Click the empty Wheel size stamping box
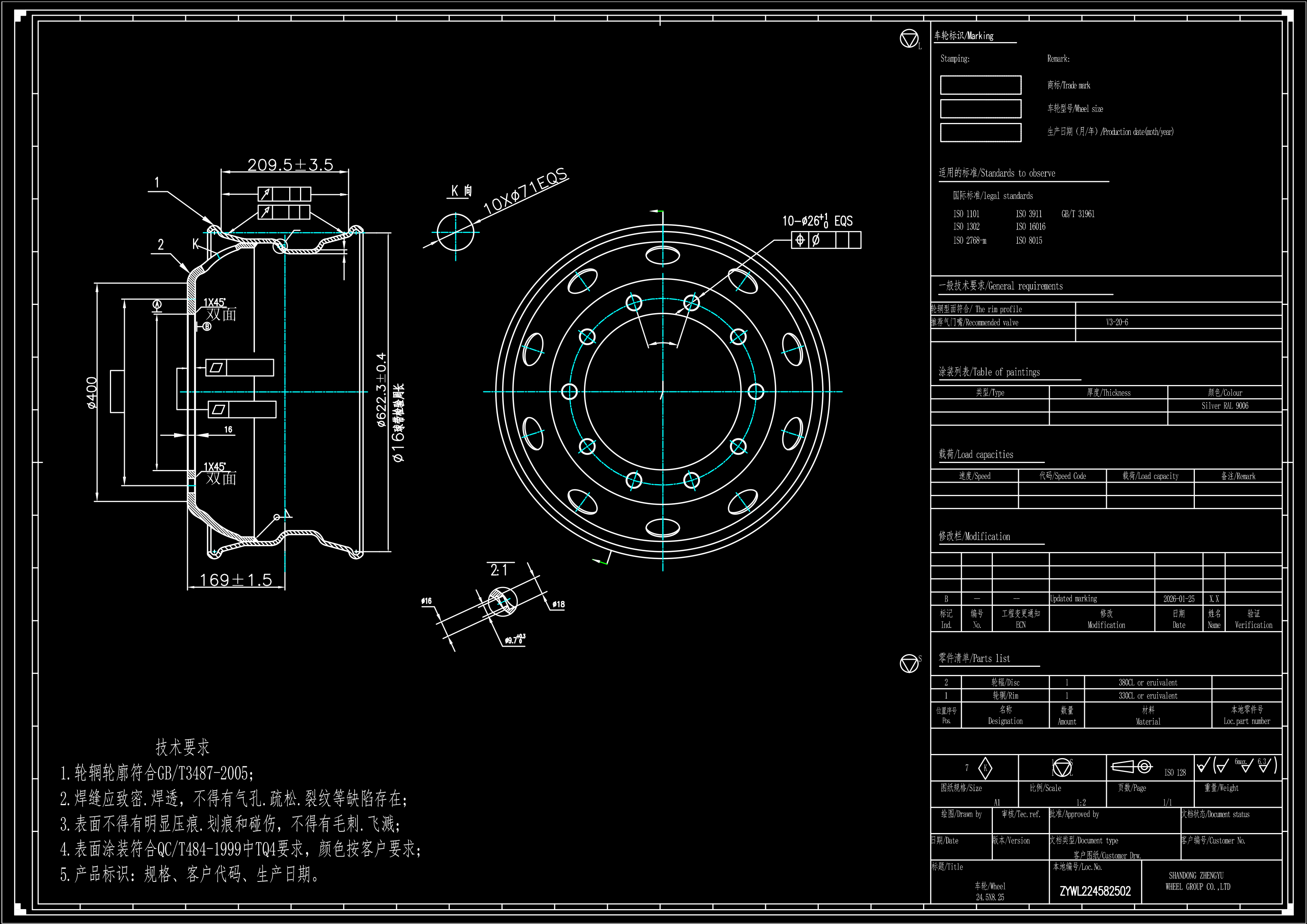This screenshot has width=1307, height=924. coord(980,109)
